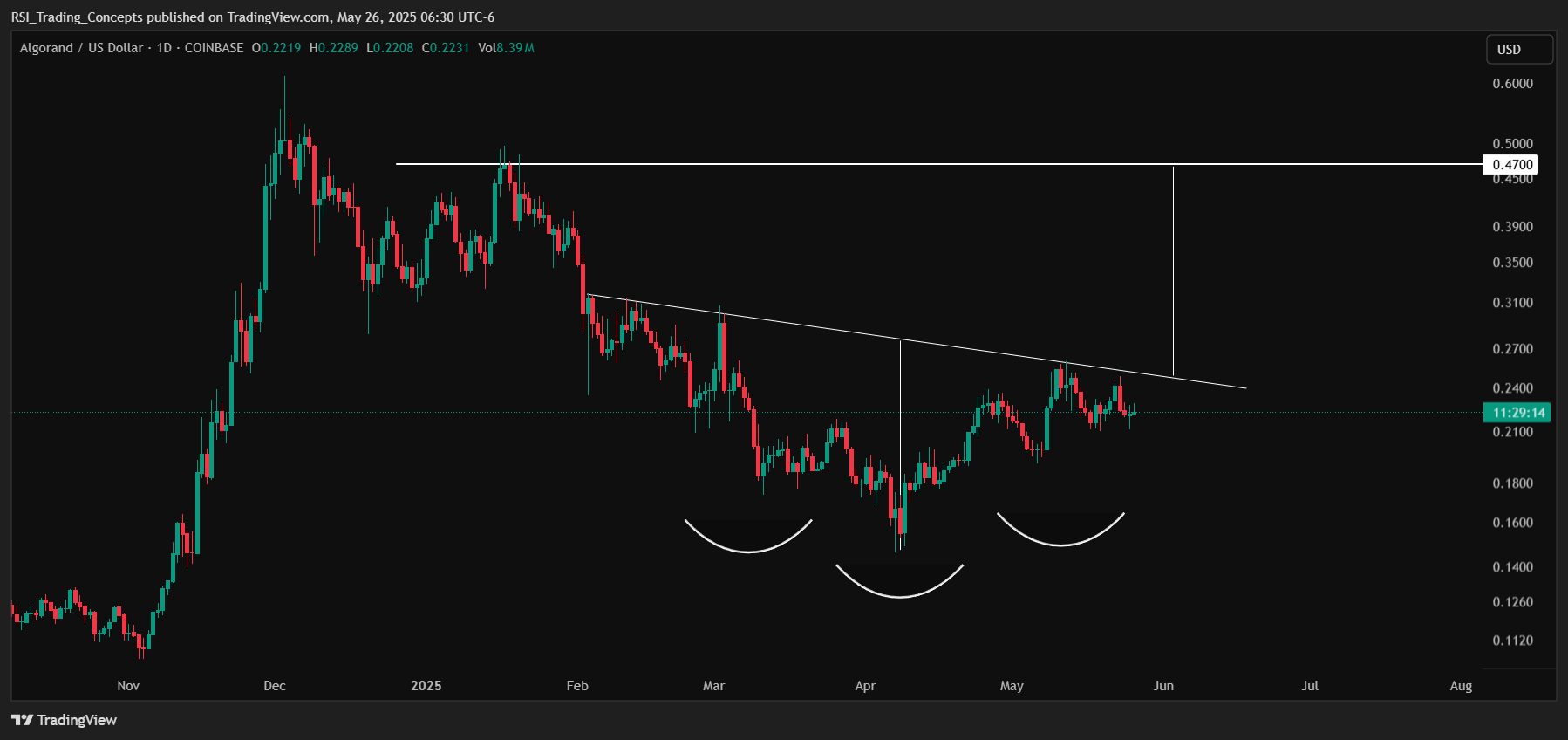
Task: Click the Aug label on the time axis
Action: pos(1461,686)
